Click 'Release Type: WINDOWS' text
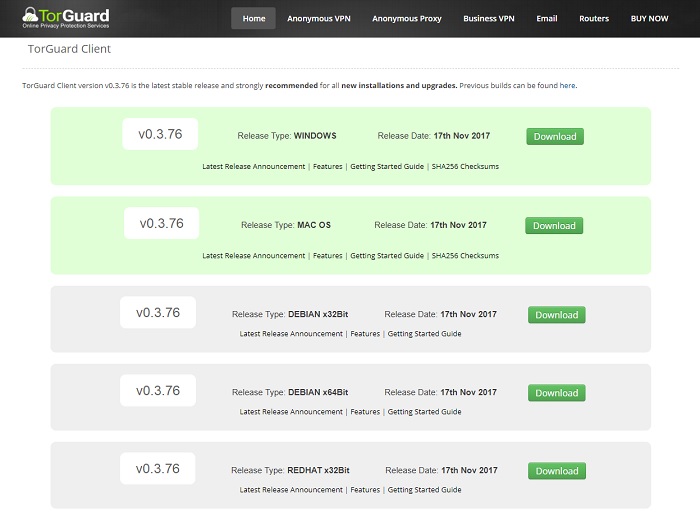700x517 pixels. coord(287,136)
